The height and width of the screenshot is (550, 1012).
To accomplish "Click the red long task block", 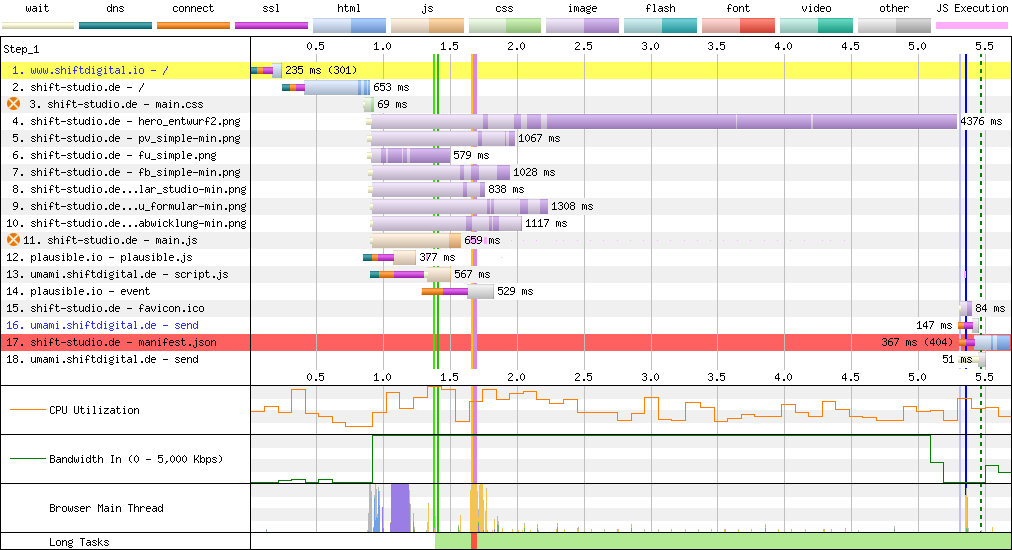I will pos(474,541).
